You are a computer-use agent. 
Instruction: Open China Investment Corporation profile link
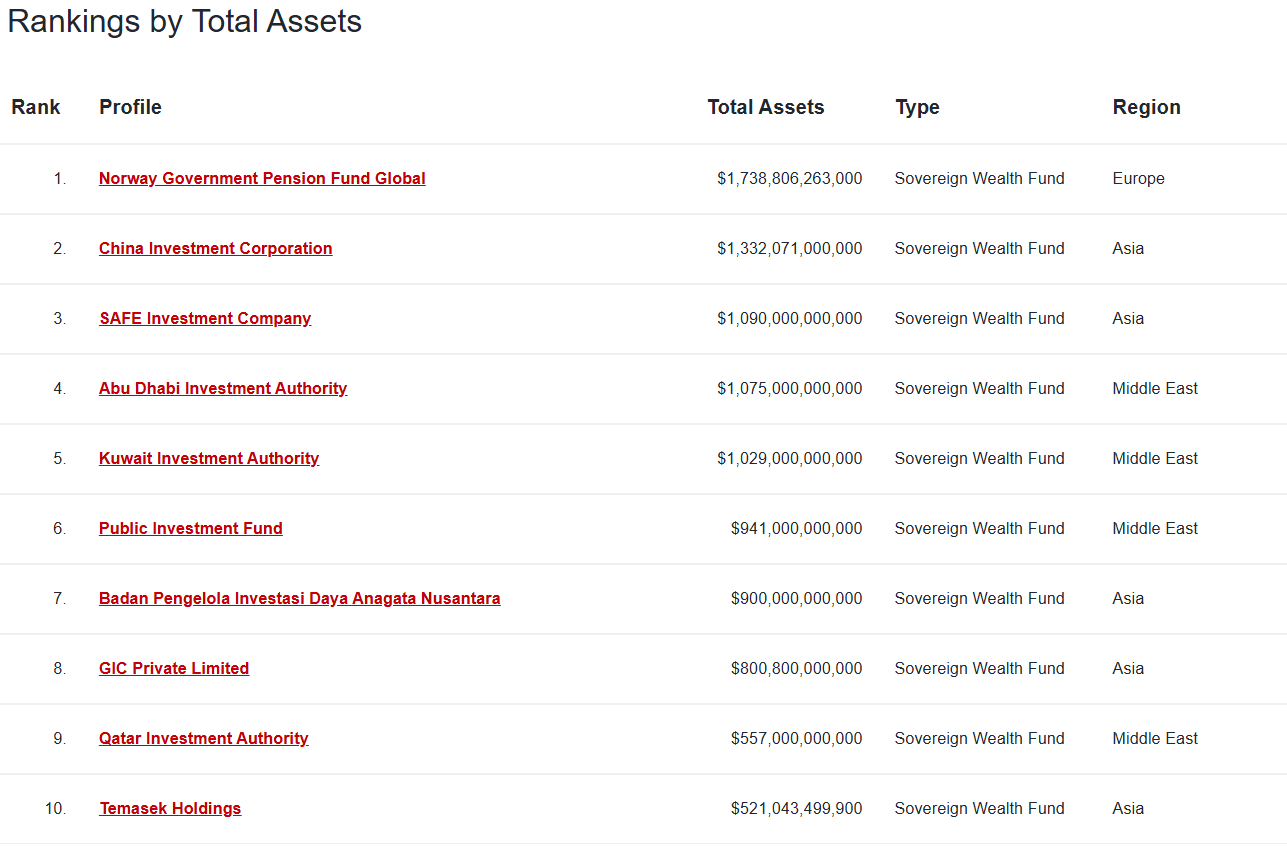coord(215,248)
